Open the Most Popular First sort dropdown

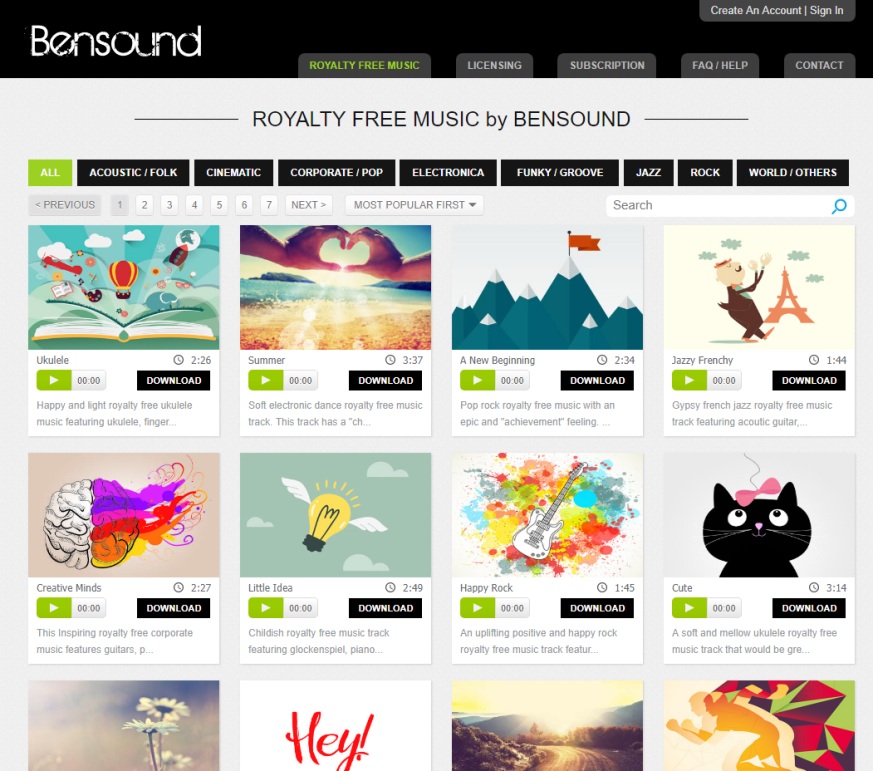click(414, 205)
